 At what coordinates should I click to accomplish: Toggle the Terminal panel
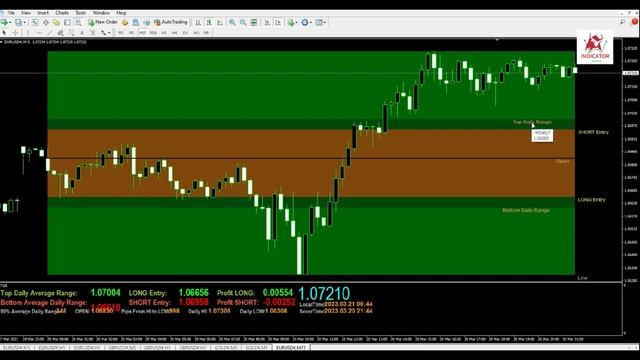click(67, 22)
